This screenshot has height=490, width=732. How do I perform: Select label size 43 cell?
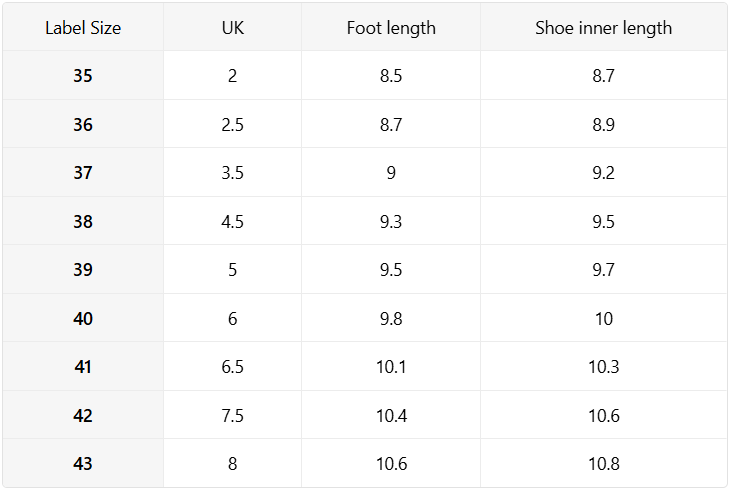click(x=83, y=463)
